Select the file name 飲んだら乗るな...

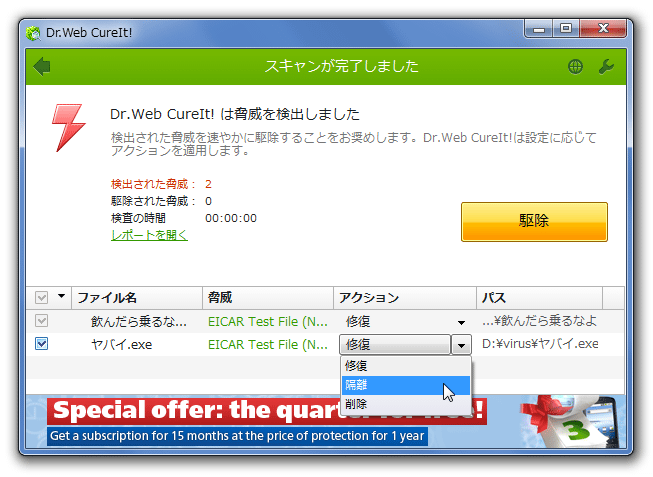[x=139, y=322]
